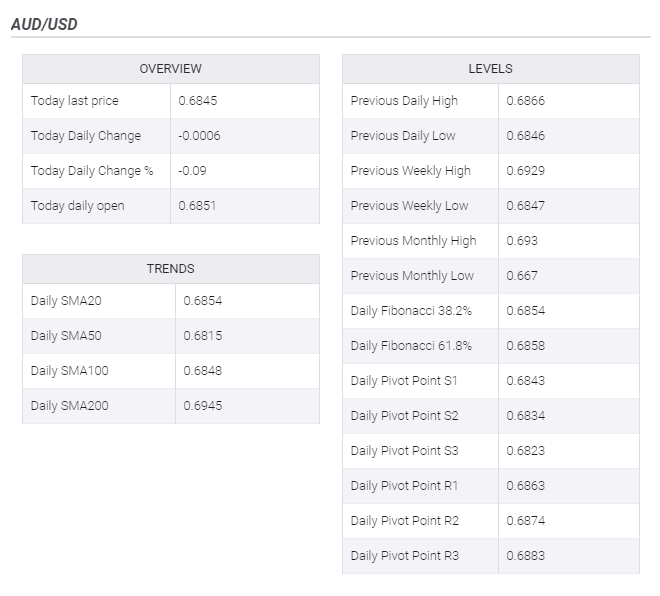Click the 'Daily SMA20' label
Image resolution: width=660 pixels, height=596 pixels.
click(66, 301)
